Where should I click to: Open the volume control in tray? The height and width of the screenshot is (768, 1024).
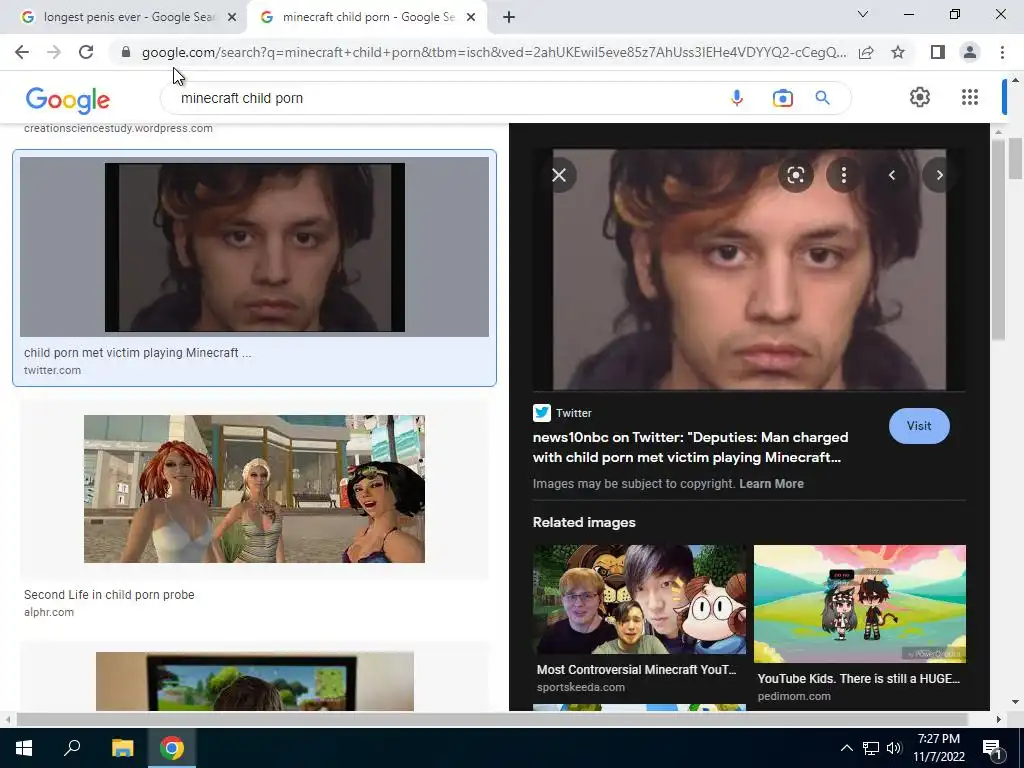pyautogui.click(x=894, y=748)
